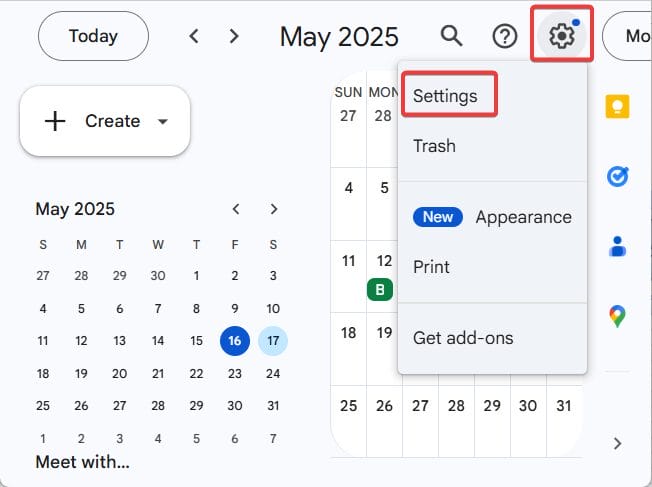This screenshot has height=487, width=652.
Task: Open Google Tasks side panel icon
Action: [617, 177]
